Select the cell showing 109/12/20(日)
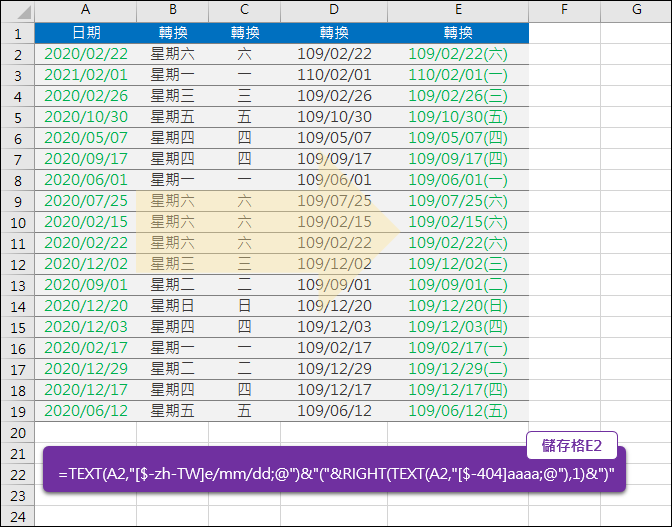672x527 pixels. (x=458, y=306)
